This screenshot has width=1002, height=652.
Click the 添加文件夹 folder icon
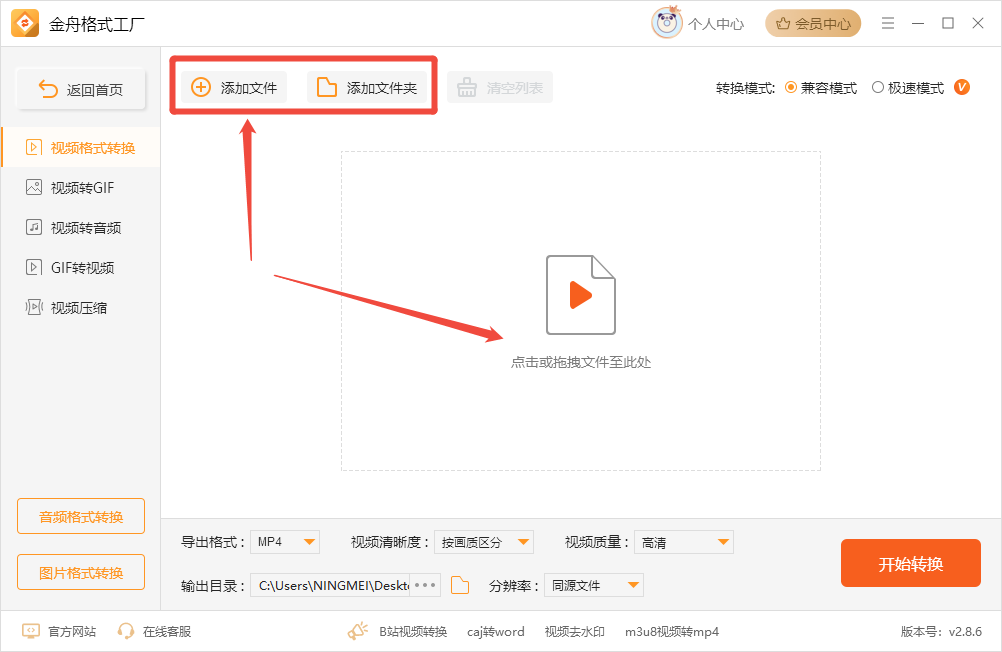coord(327,88)
